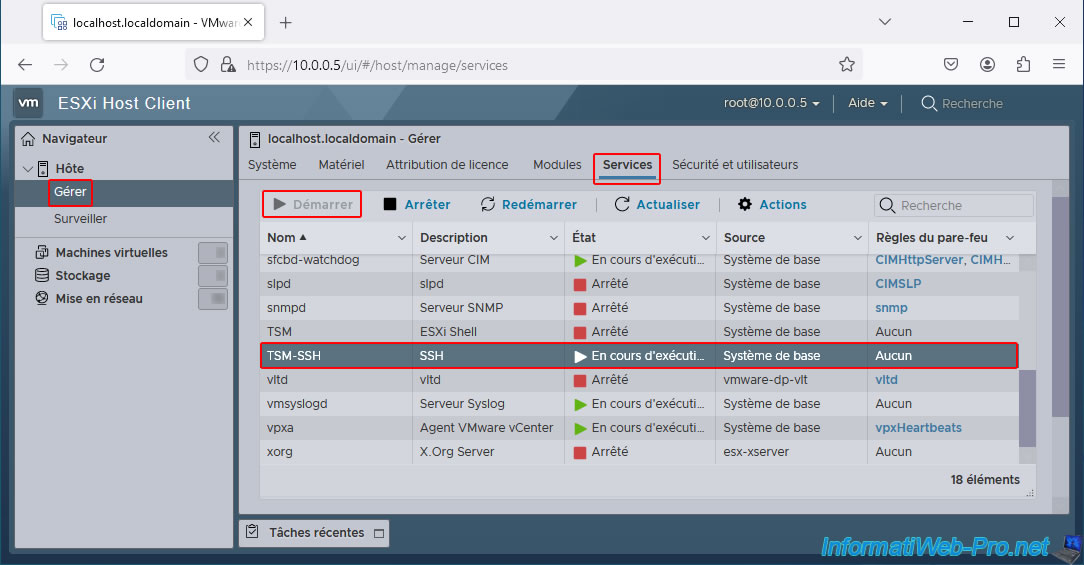Open the Nom column dropdown arrow
Image resolution: width=1084 pixels, height=565 pixels.
click(401, 238)
